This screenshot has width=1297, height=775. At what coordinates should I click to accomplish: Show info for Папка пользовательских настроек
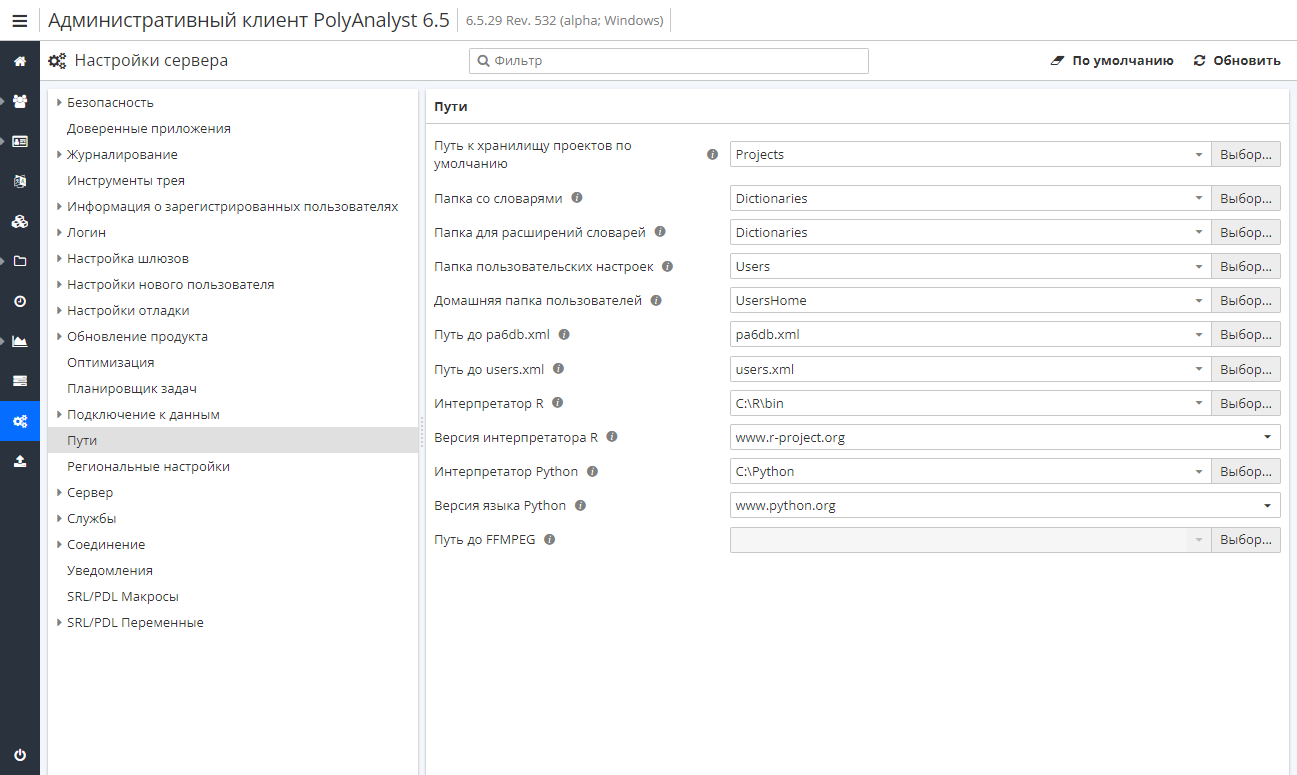coord(667,266)
